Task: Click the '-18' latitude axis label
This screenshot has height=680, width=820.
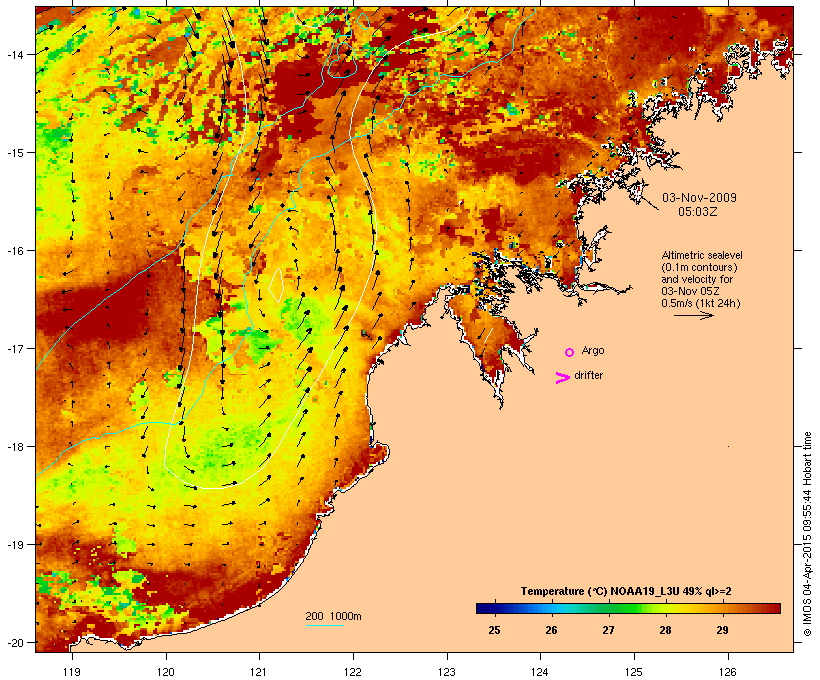Action: coord(15,447)
